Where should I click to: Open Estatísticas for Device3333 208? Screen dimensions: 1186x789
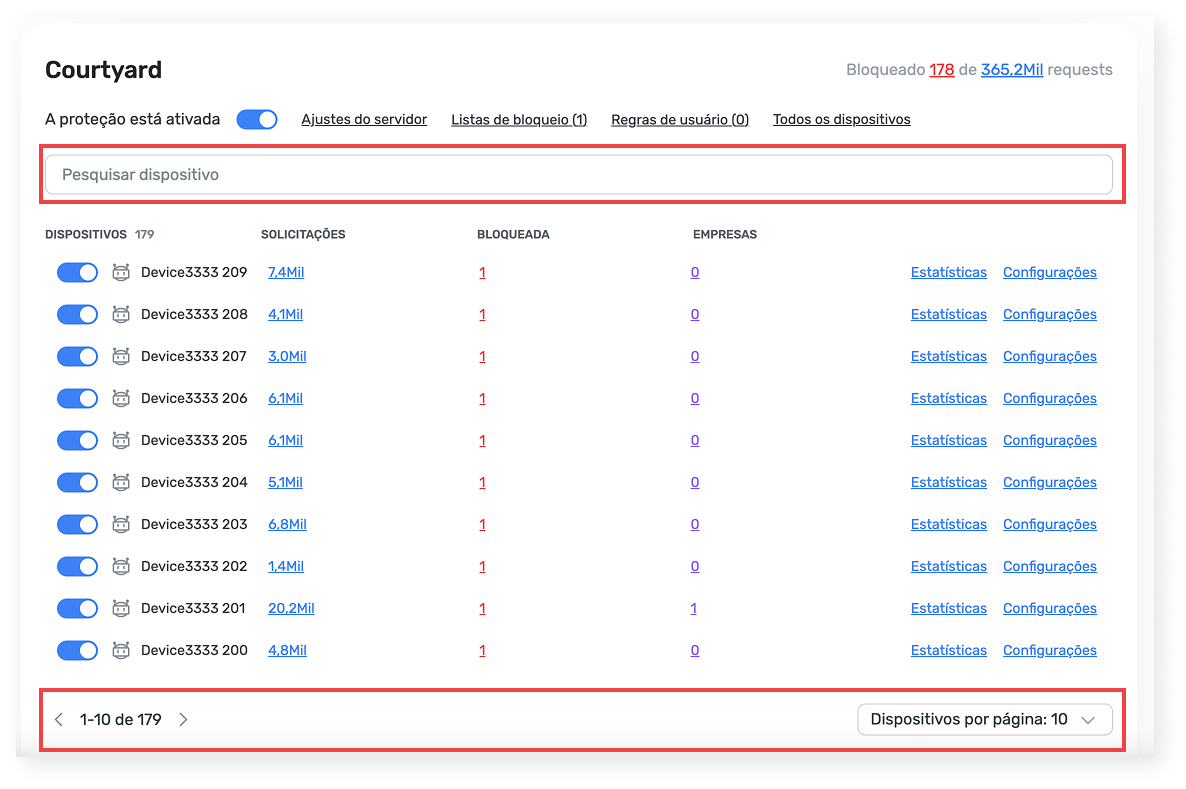click(x=948, y=314)
